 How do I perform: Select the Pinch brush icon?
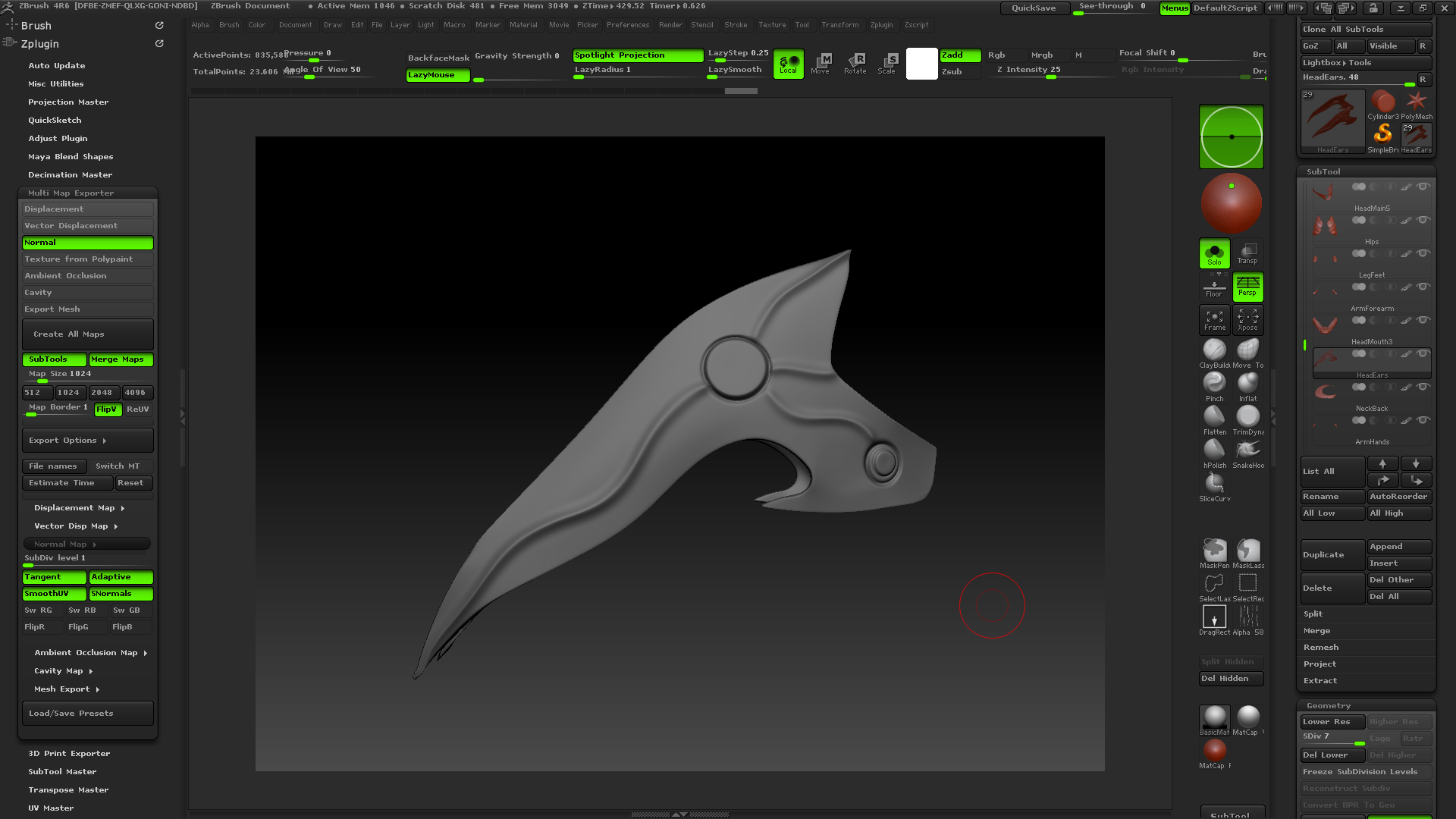1214,383
